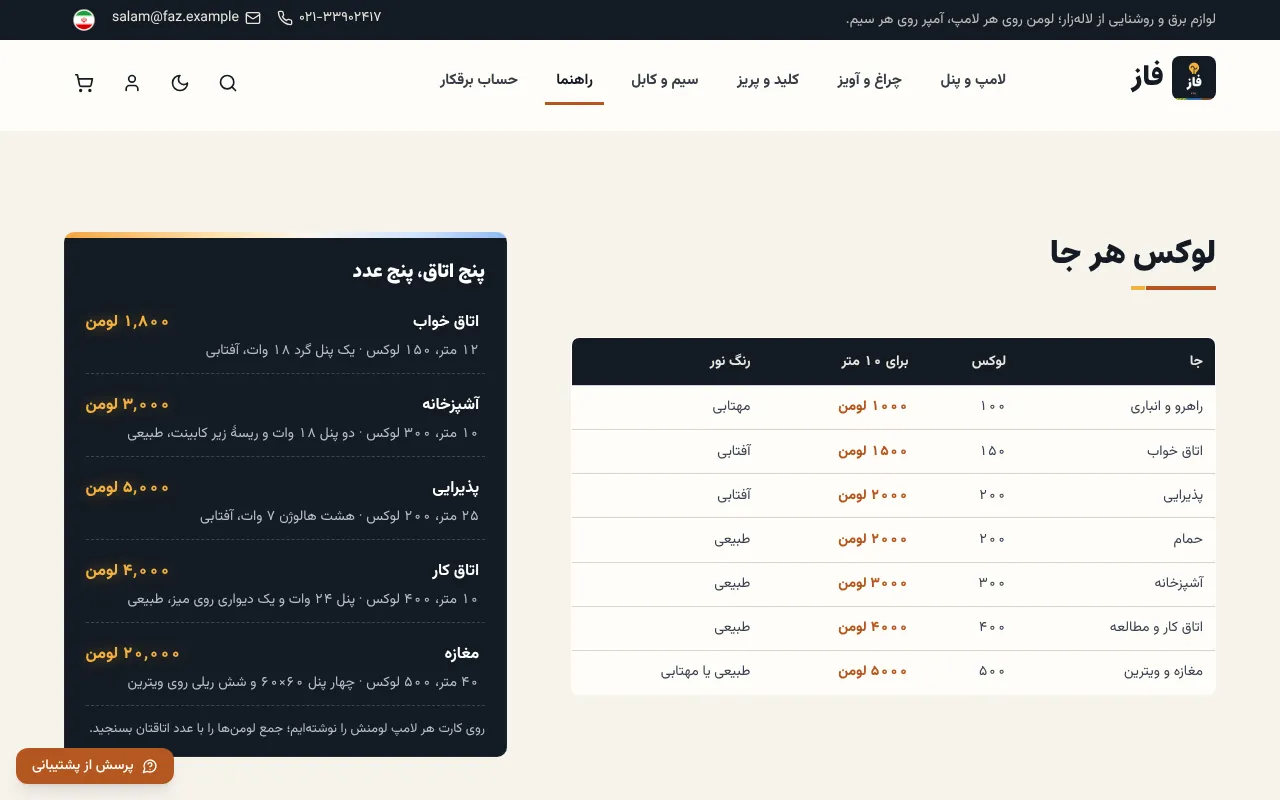This screenshot has width=1280, height=800.
Task: Open the حساب برقکار menu item
Action: (479, 80)
